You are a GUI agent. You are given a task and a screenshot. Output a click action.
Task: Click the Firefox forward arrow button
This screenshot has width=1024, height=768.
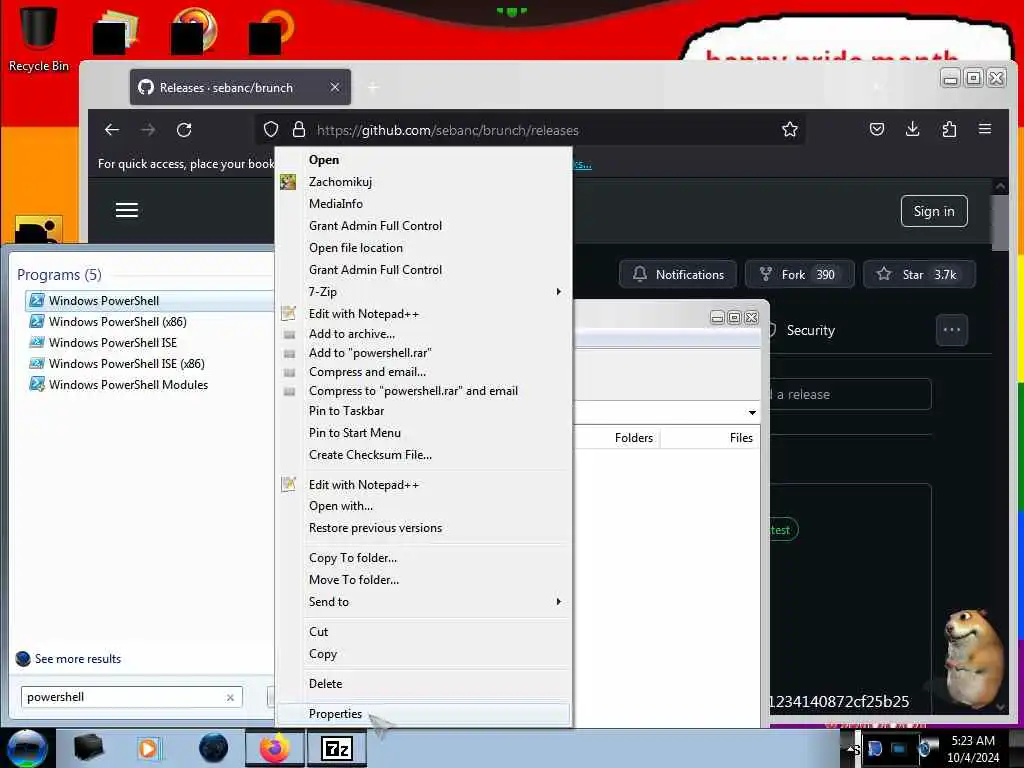click(148, 130)
